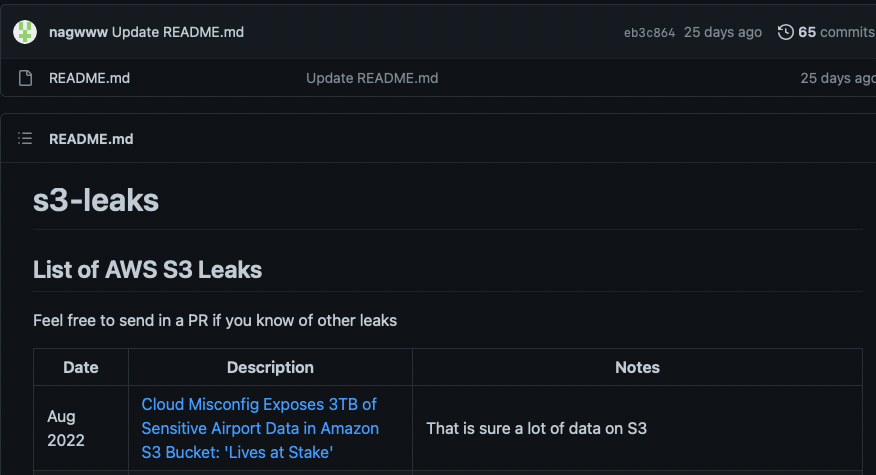View the 65 commits history
Screen dimensions: 876x475
[836, 32]
